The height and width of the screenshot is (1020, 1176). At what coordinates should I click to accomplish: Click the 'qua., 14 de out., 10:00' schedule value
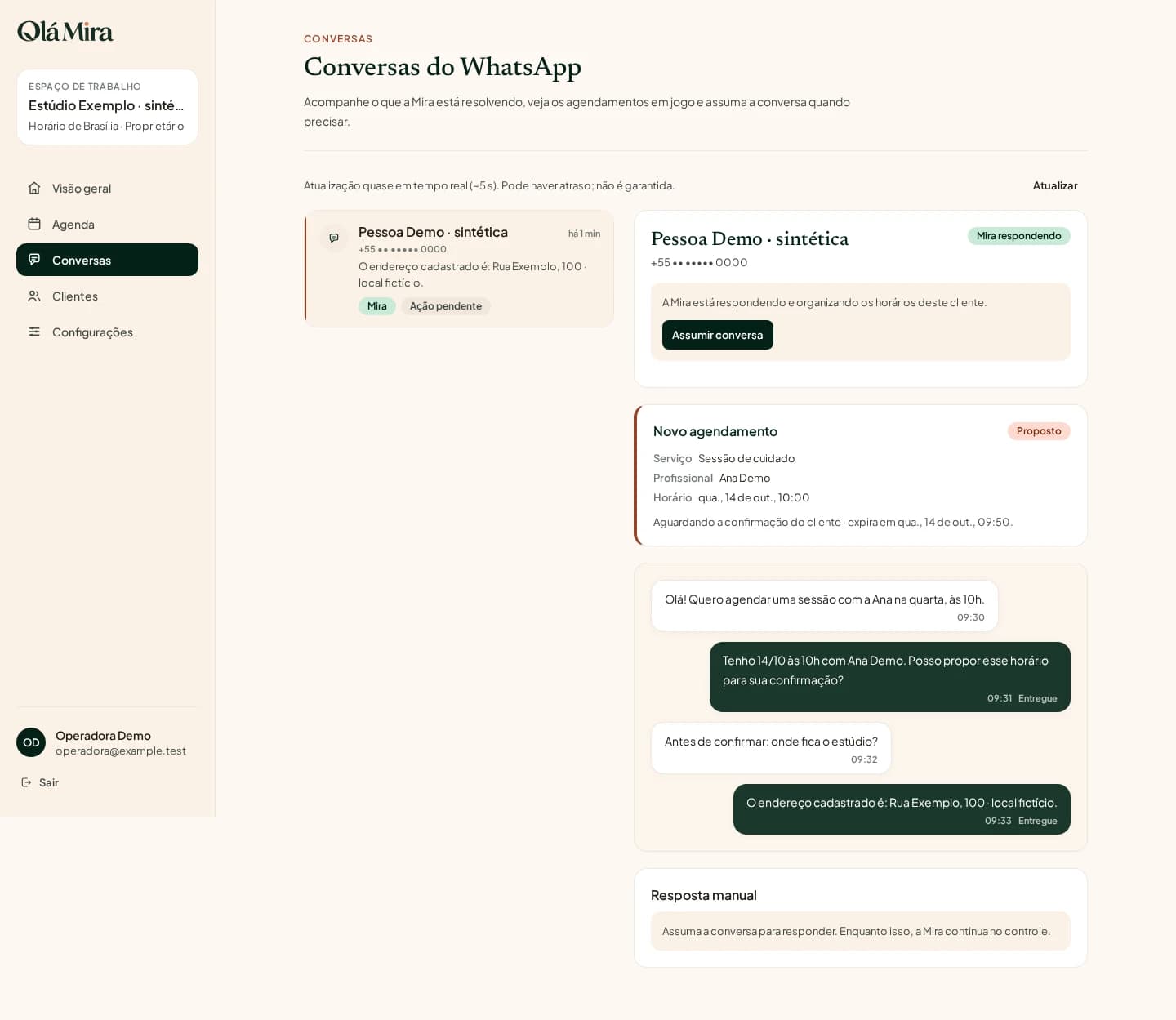click(x=754, y=497)
